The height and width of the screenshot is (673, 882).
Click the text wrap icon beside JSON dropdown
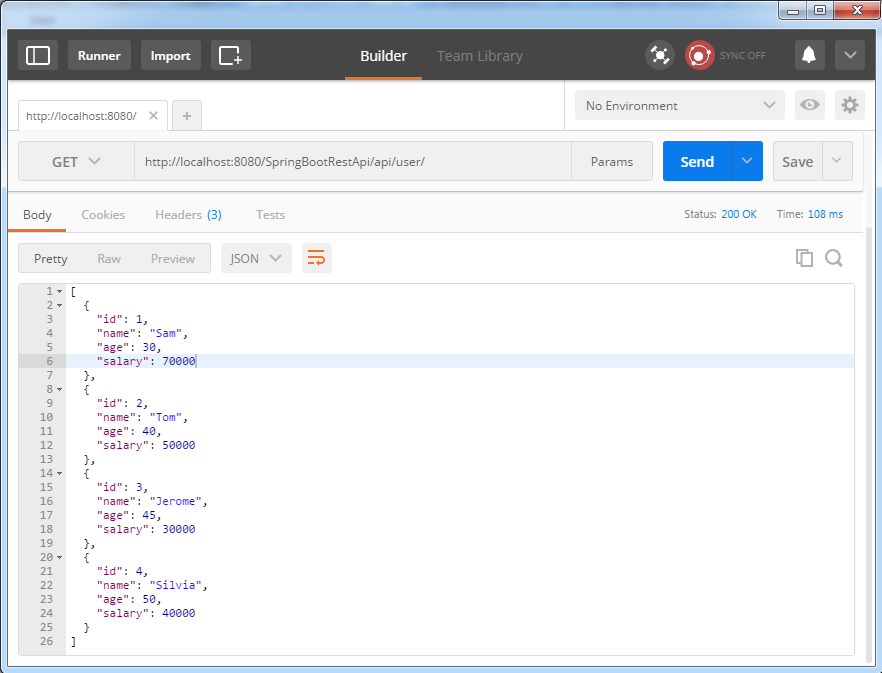(x=316, y=257)
